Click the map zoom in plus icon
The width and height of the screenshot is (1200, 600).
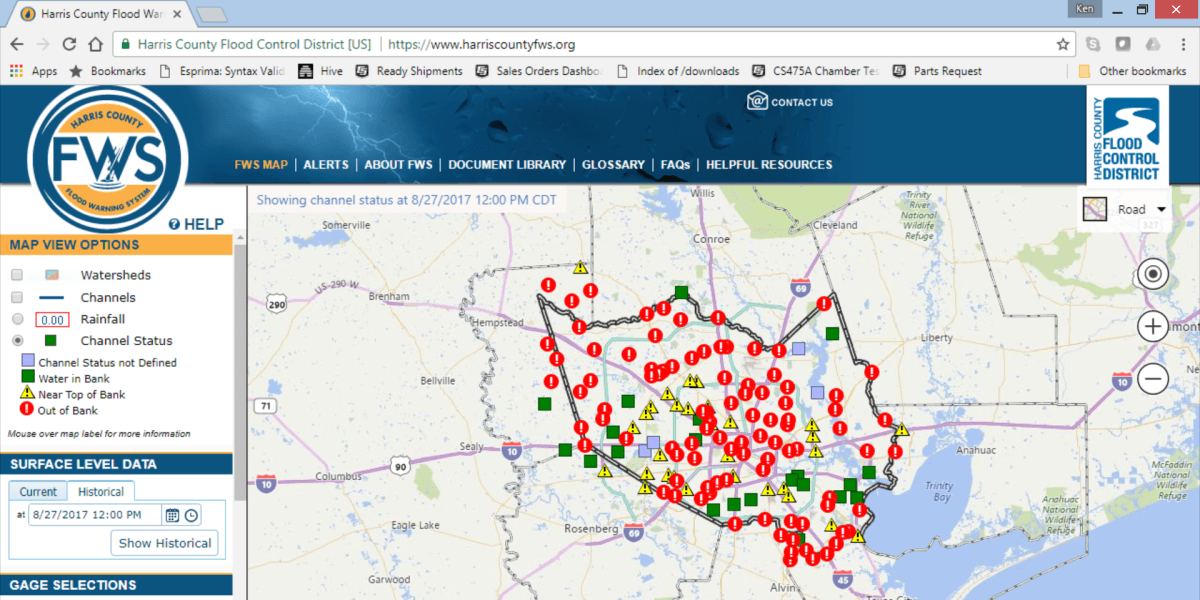(x=1153, y=326)
